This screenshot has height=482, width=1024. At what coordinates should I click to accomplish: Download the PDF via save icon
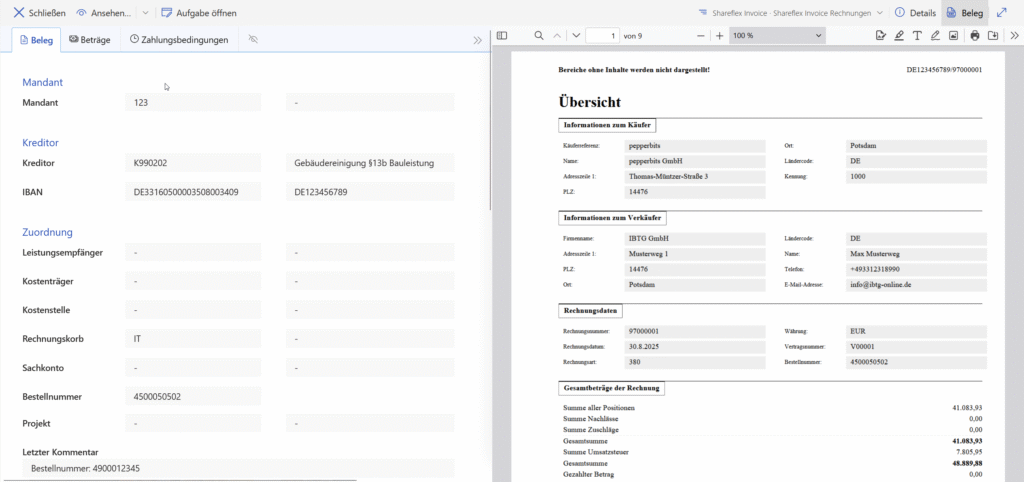tap(993, 35)
